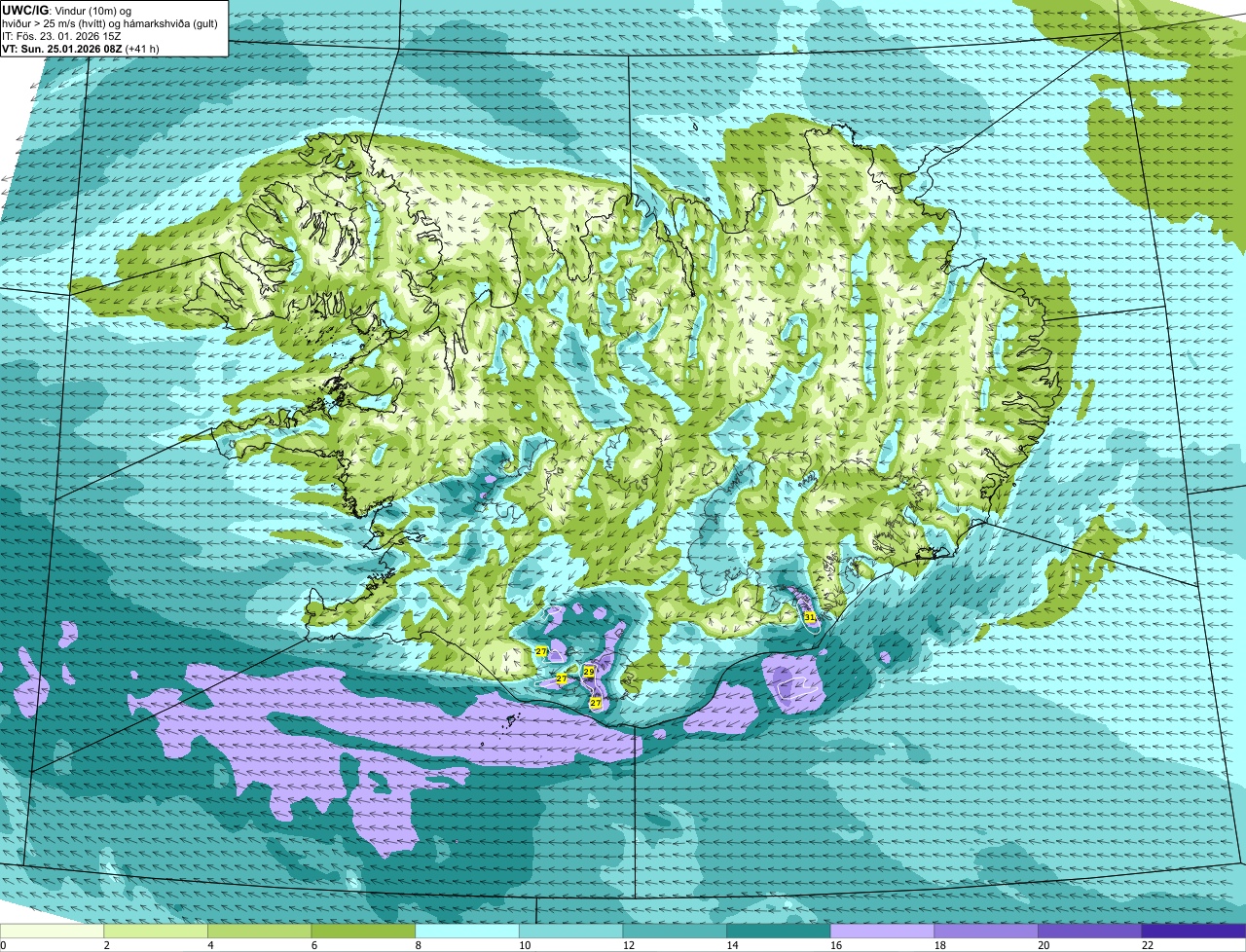The width and height of the screenshot is (1246, 952).
Task: Click the yellow gust label 29
Action: point(589,672)
